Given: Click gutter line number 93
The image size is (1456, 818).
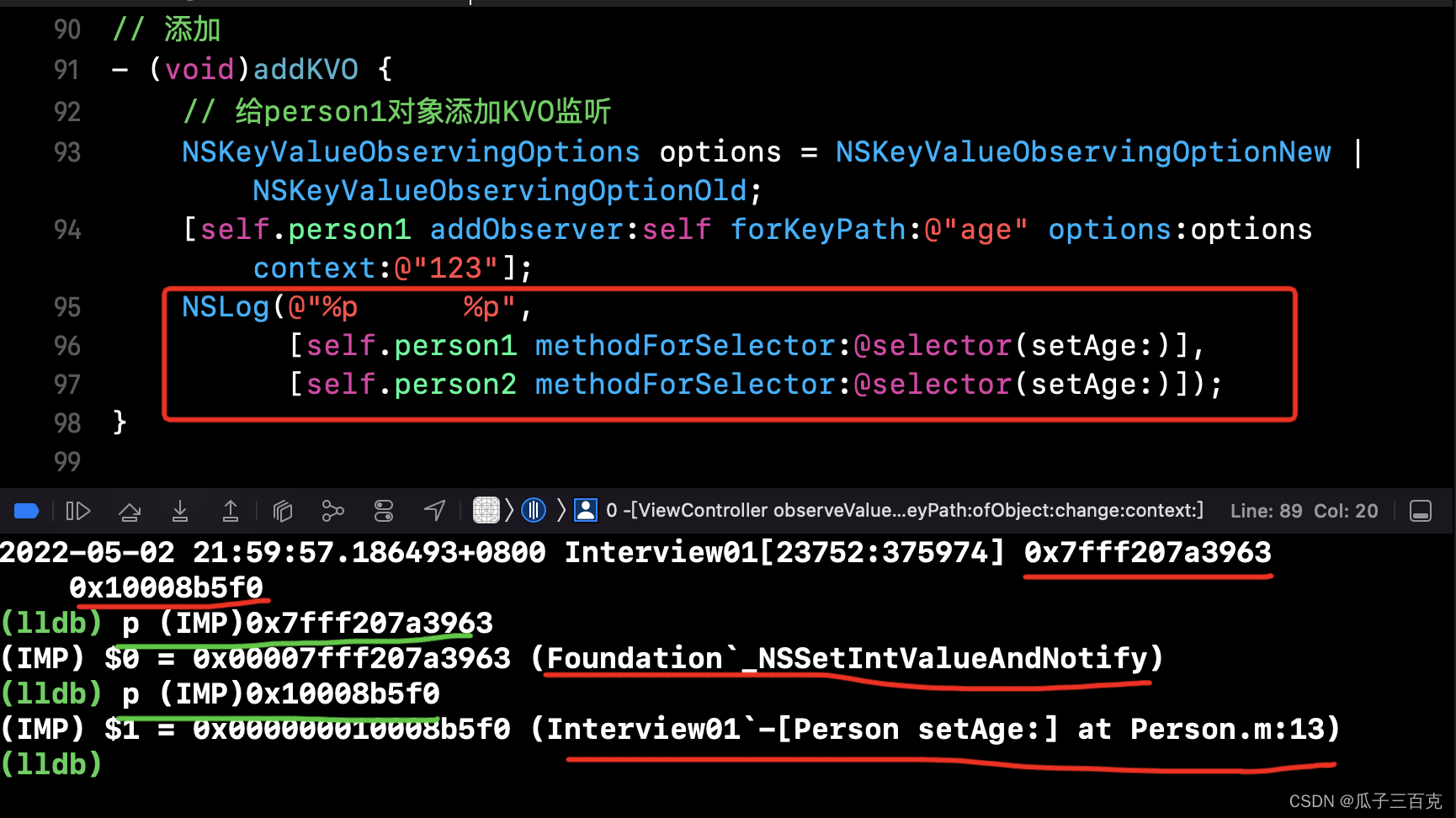Looking at the screenshot, I should [67, 151].
